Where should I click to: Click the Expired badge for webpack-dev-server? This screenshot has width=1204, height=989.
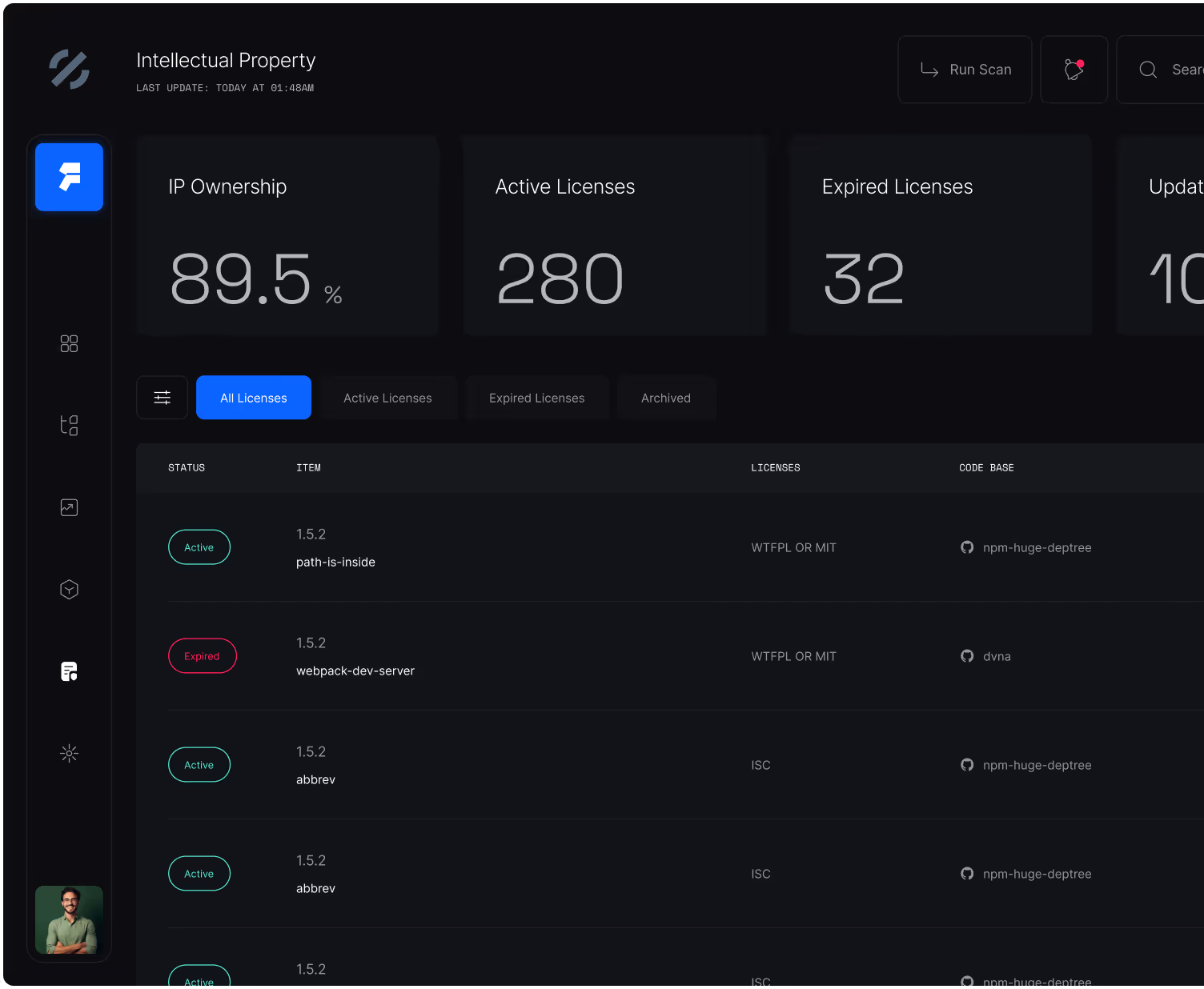(x=202, y=656)
